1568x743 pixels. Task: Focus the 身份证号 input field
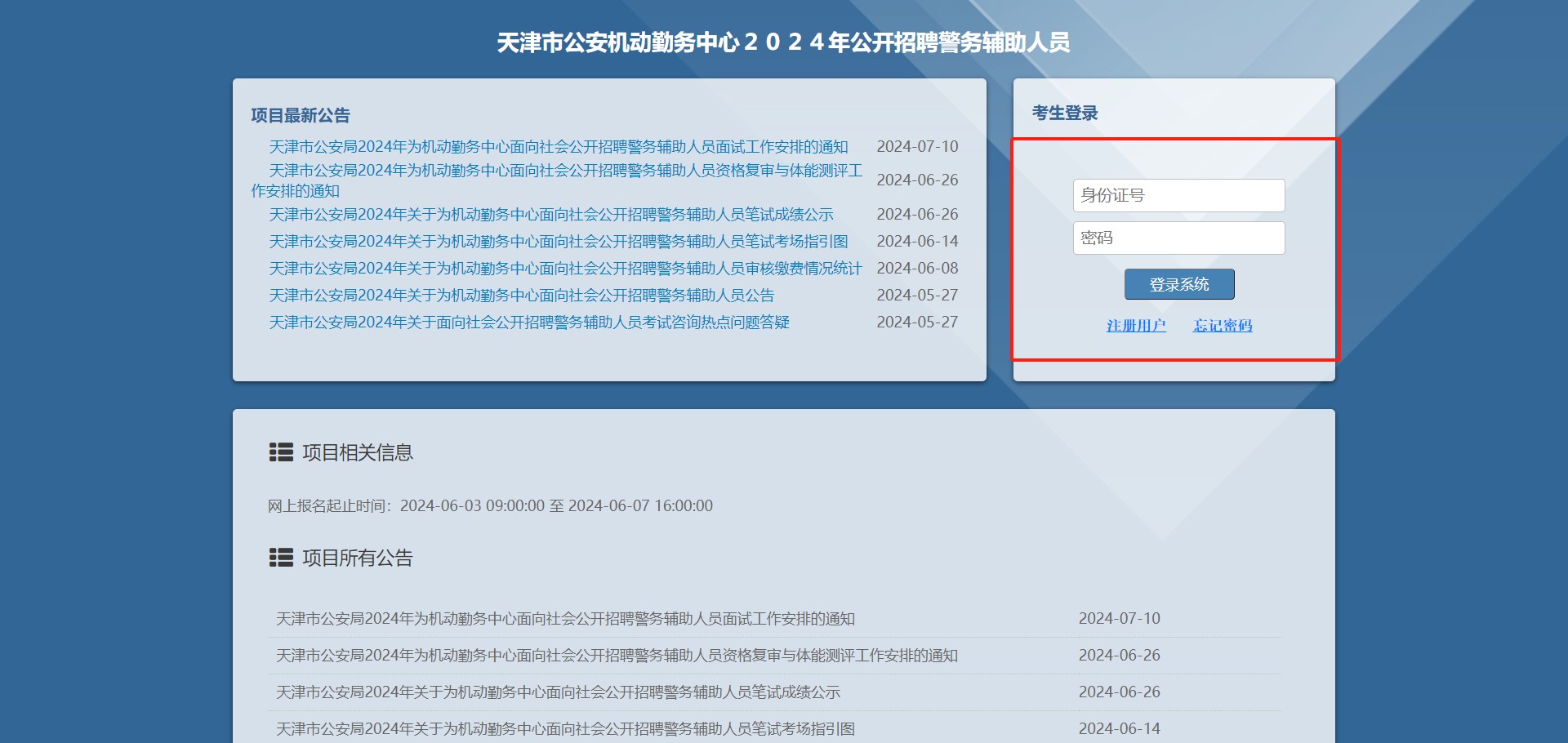[1178, 196]
